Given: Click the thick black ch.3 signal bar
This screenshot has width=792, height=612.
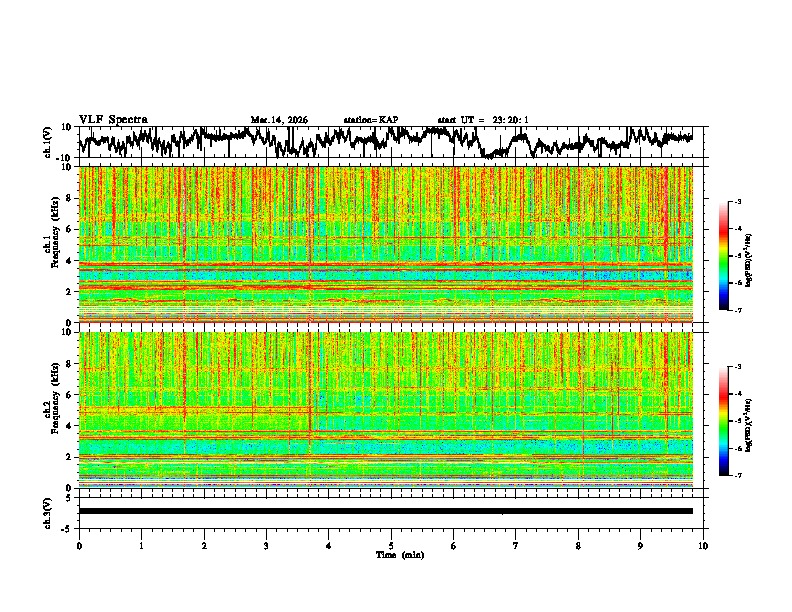Looking at the screenshot, I should 386,511.
